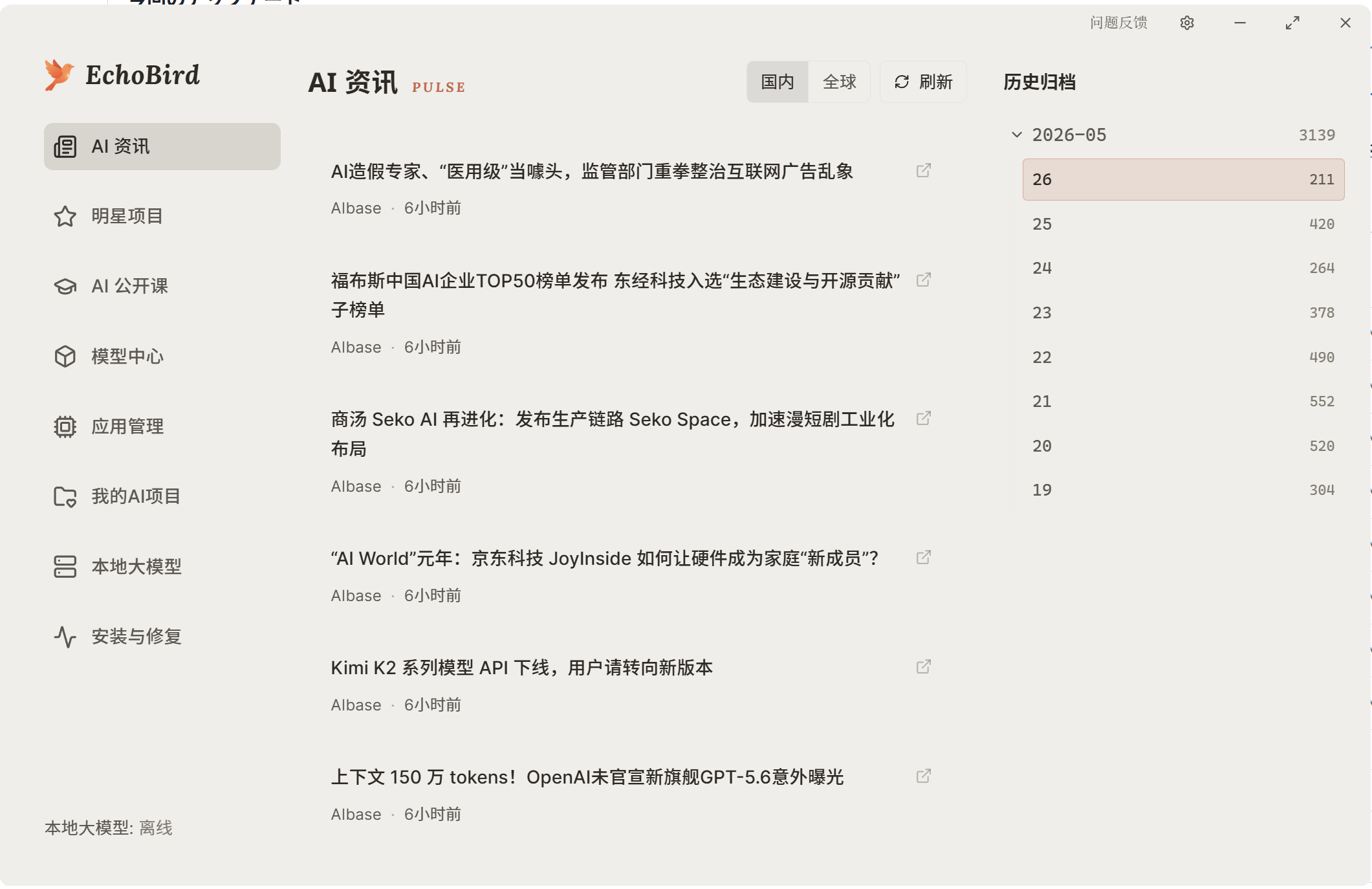The image size is (1372, 889).
Task: Open 安装与修复 page
Action: click(x=162, y=637)
